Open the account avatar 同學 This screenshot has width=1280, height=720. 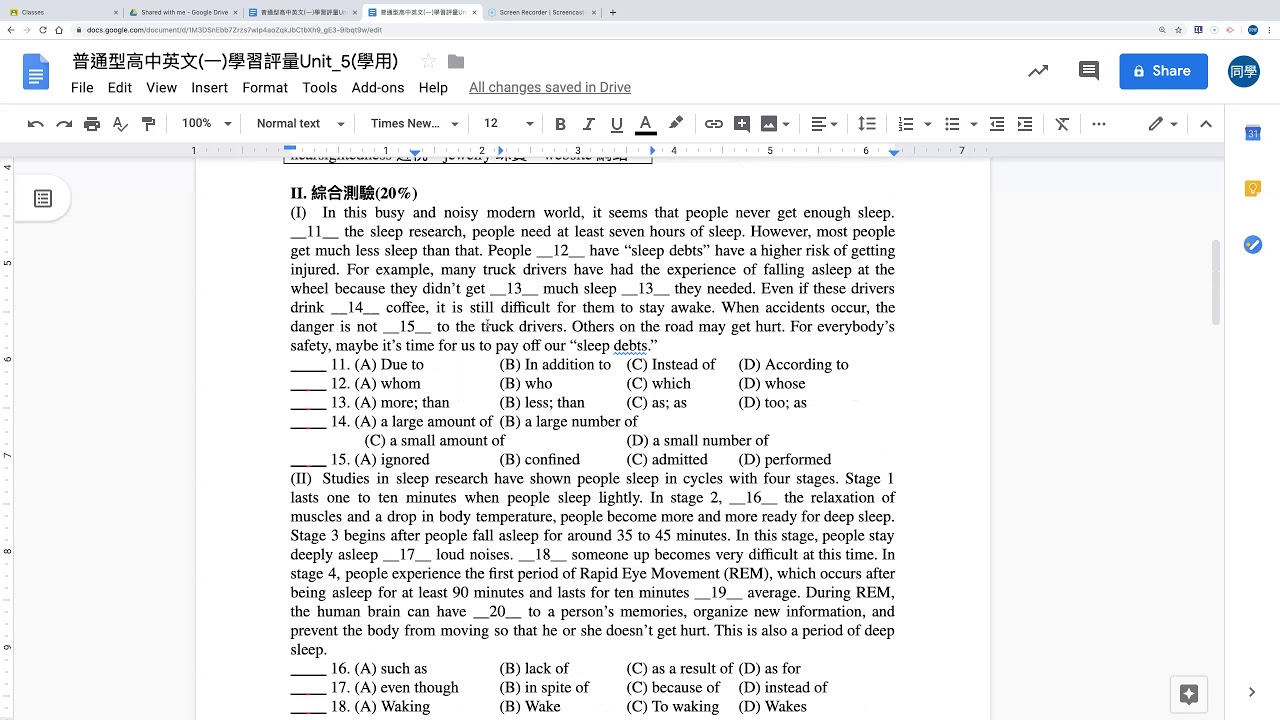click(1244, 71)
